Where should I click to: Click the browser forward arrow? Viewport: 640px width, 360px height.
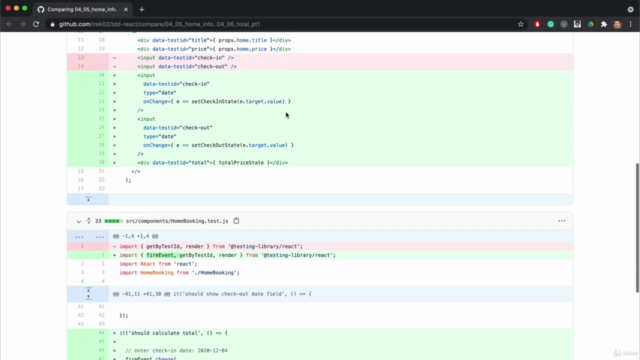tap(22, 24)
